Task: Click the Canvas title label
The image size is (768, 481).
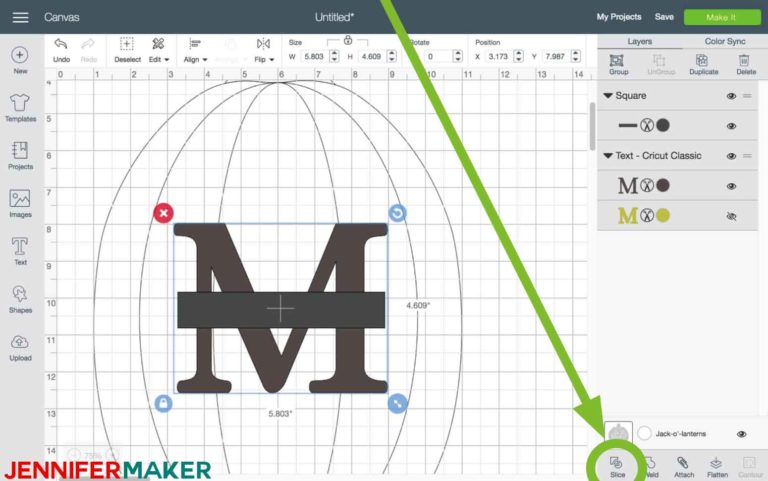Action: [62, 17]
